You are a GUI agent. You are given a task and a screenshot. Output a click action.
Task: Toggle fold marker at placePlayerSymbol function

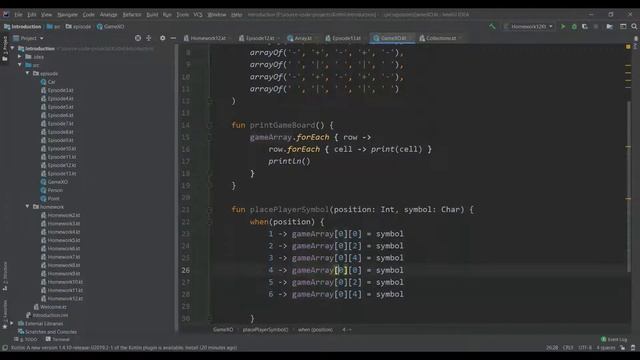(x=211, y=210)
